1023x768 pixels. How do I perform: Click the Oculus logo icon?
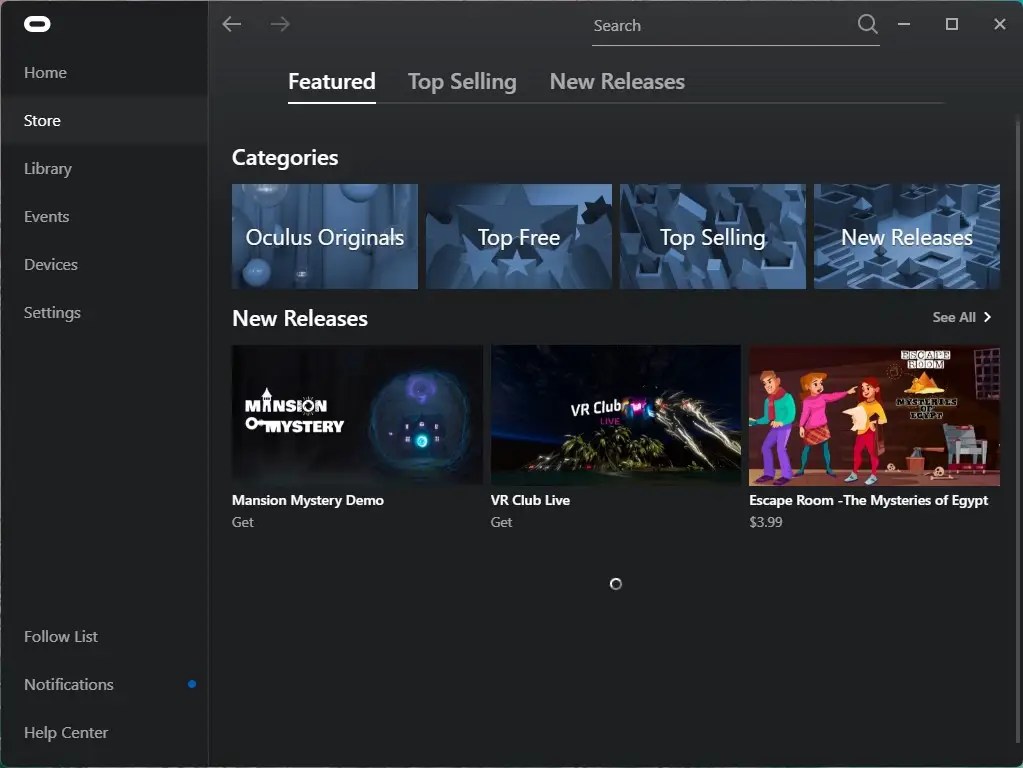click(x=37, y=23)
